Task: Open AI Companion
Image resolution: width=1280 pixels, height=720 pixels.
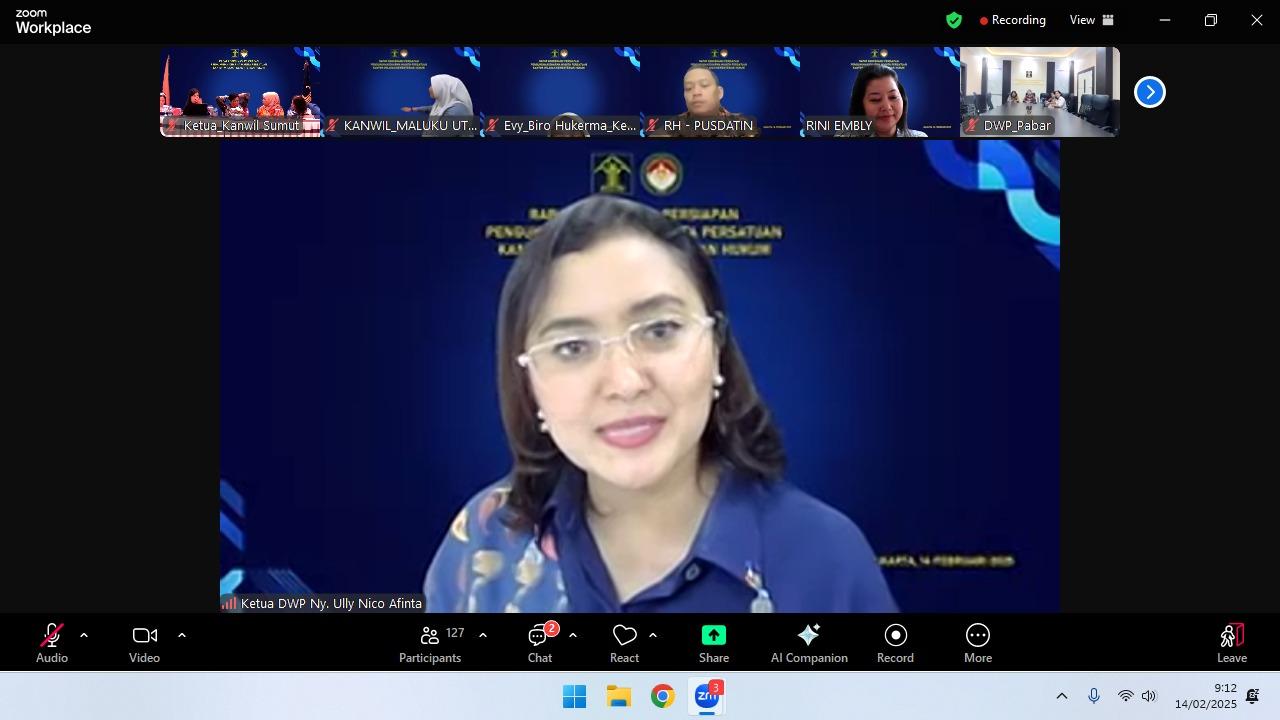Action: 809,642
